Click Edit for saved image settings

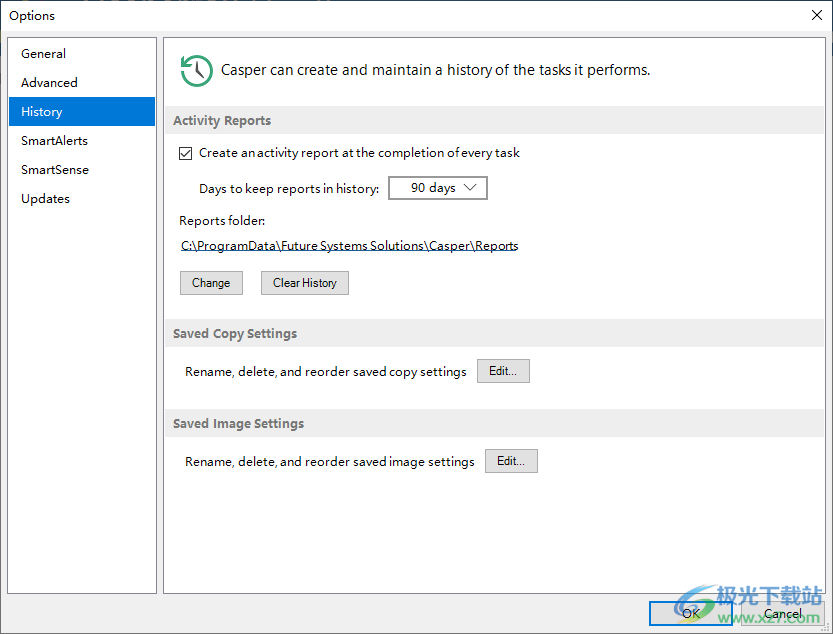click(x=511, y=461)
